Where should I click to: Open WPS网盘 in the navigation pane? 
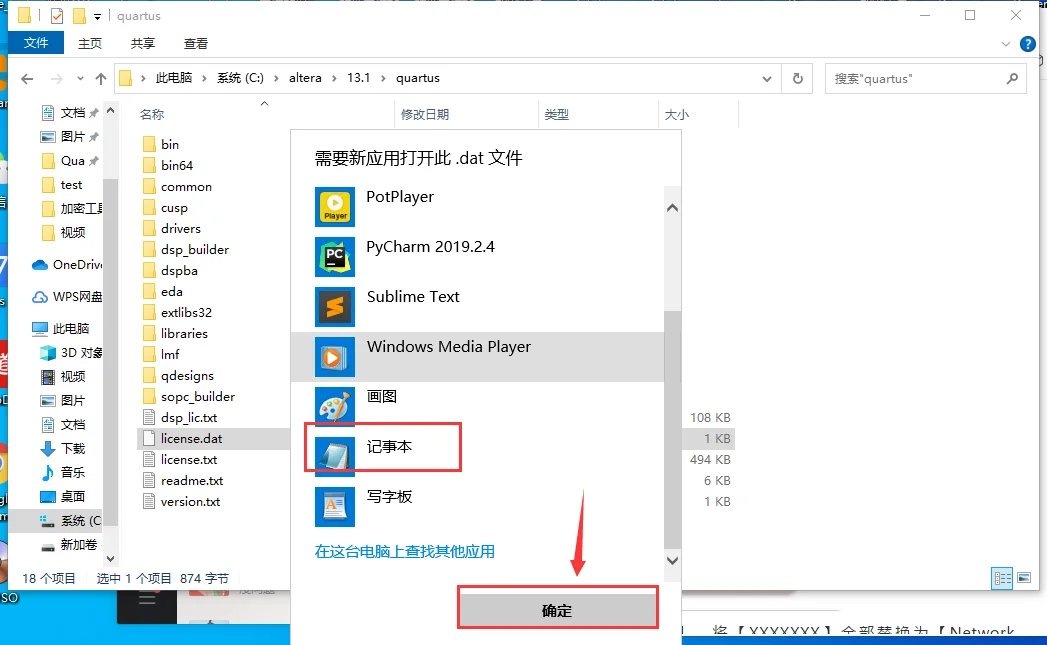[x=67, y=296]
